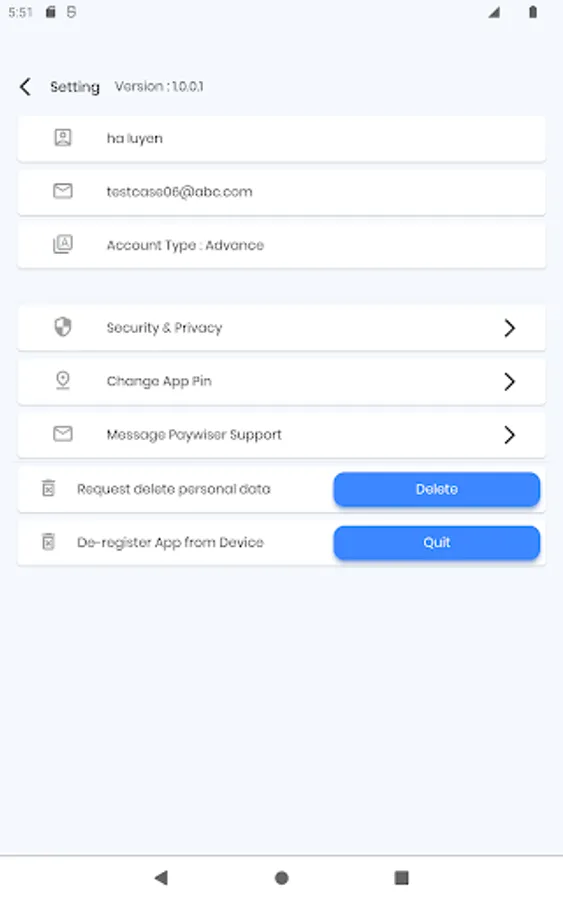Open the Message Paywiser Support chevron arrow

(x=509, y=435)
